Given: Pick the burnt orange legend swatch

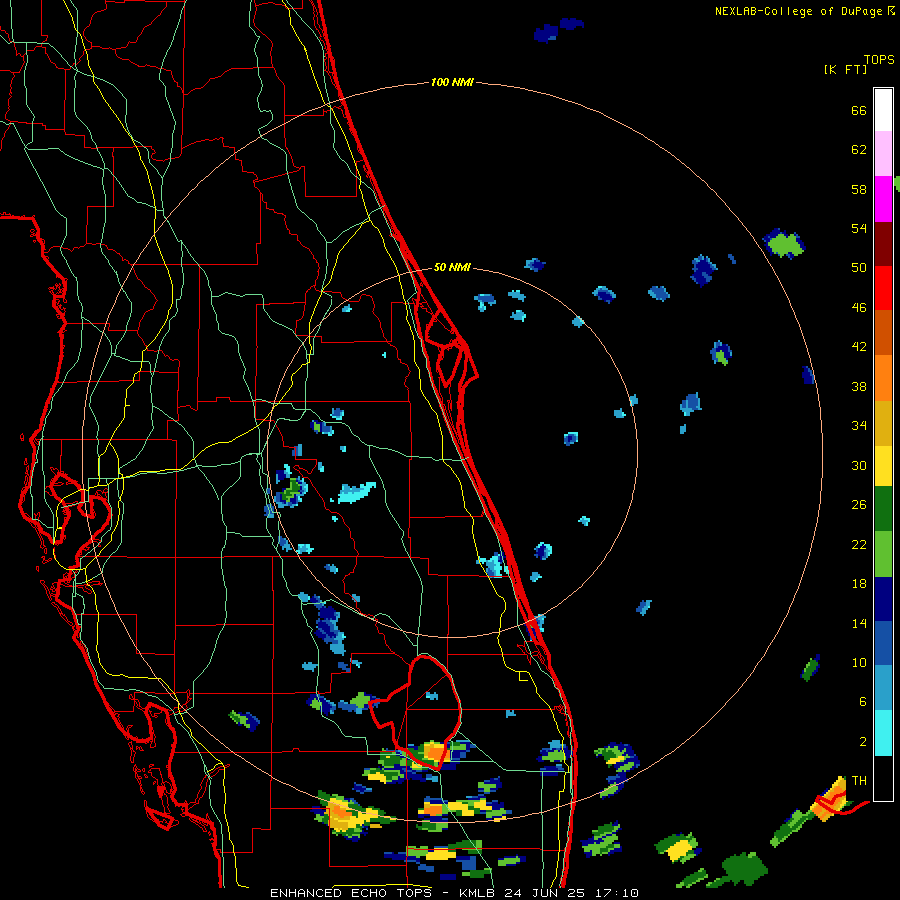Looking at the screenshot, I should point(883,332).
